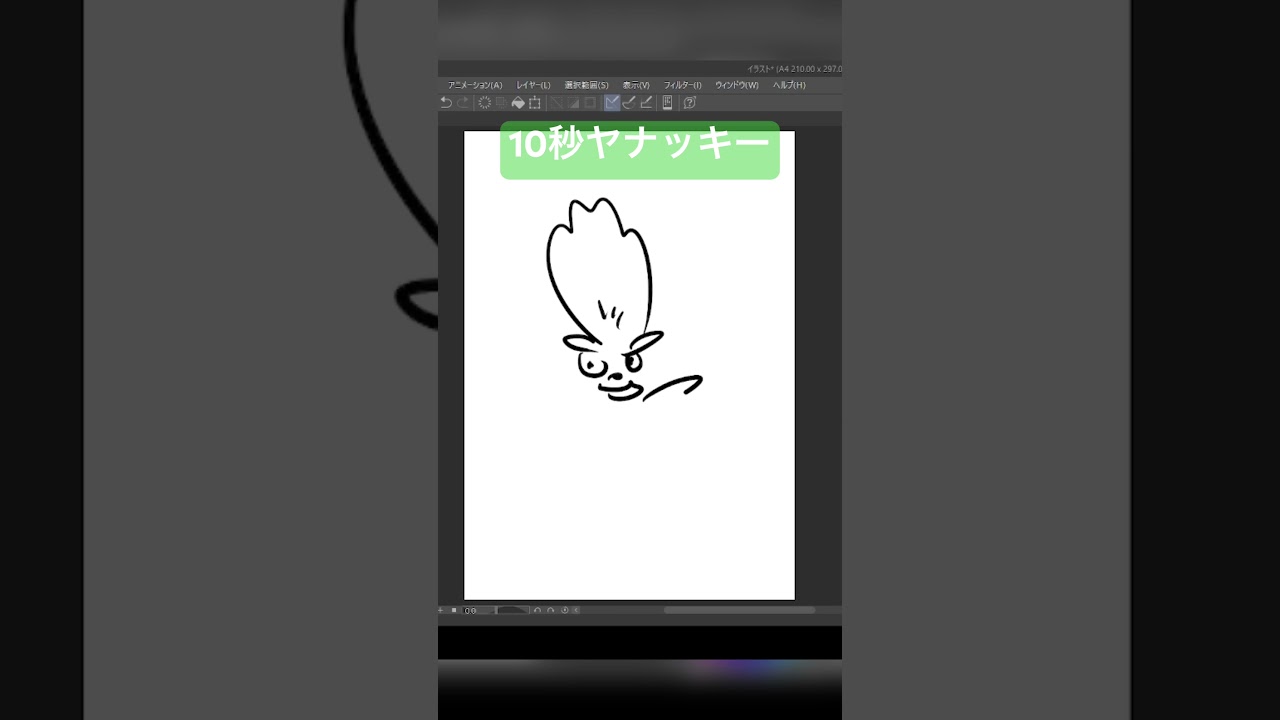
Task: Click the help question-mark icon on the toolbar
Action: [688, 102]
